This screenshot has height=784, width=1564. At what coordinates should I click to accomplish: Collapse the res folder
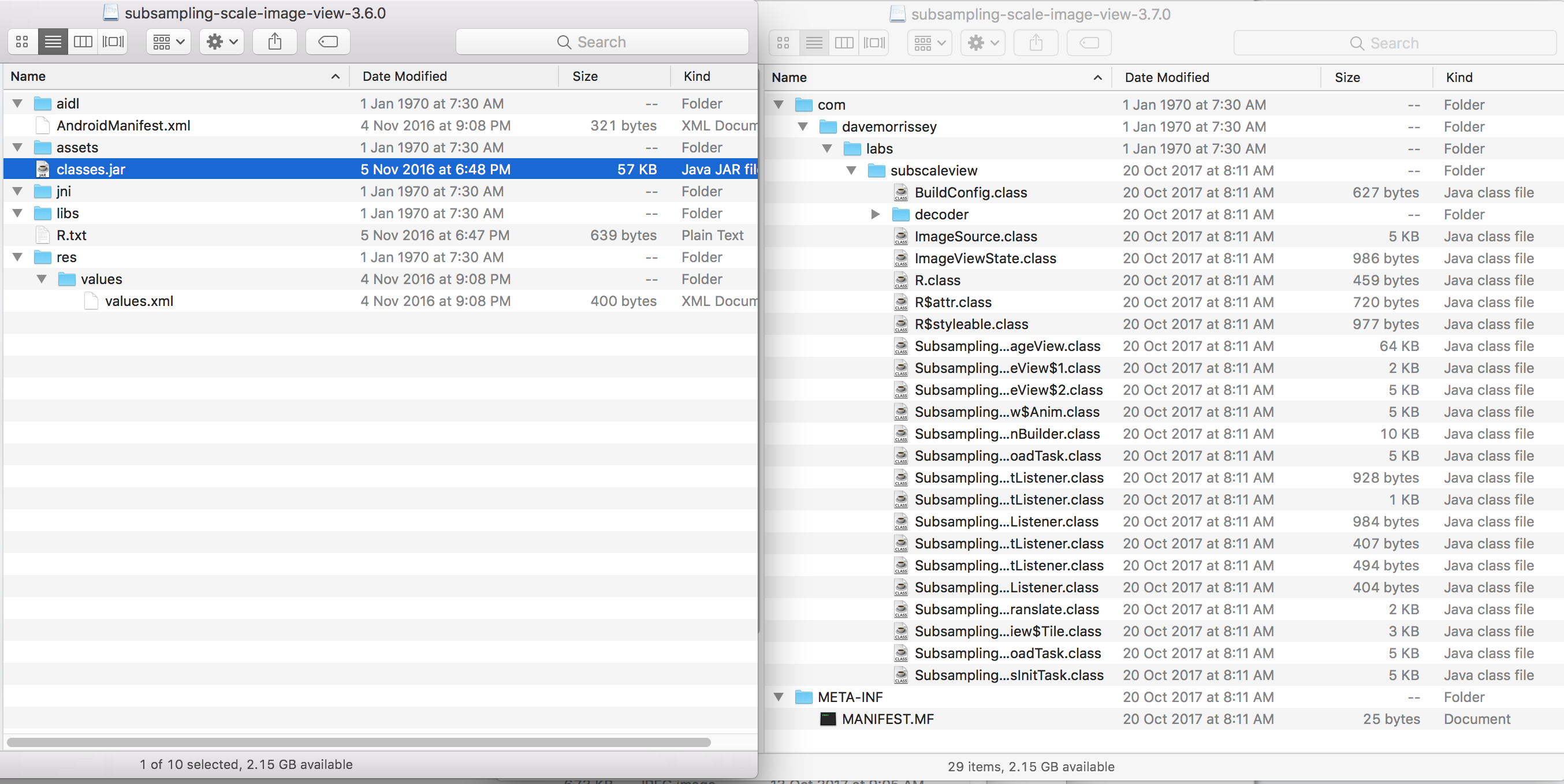[x=17, y=257]
